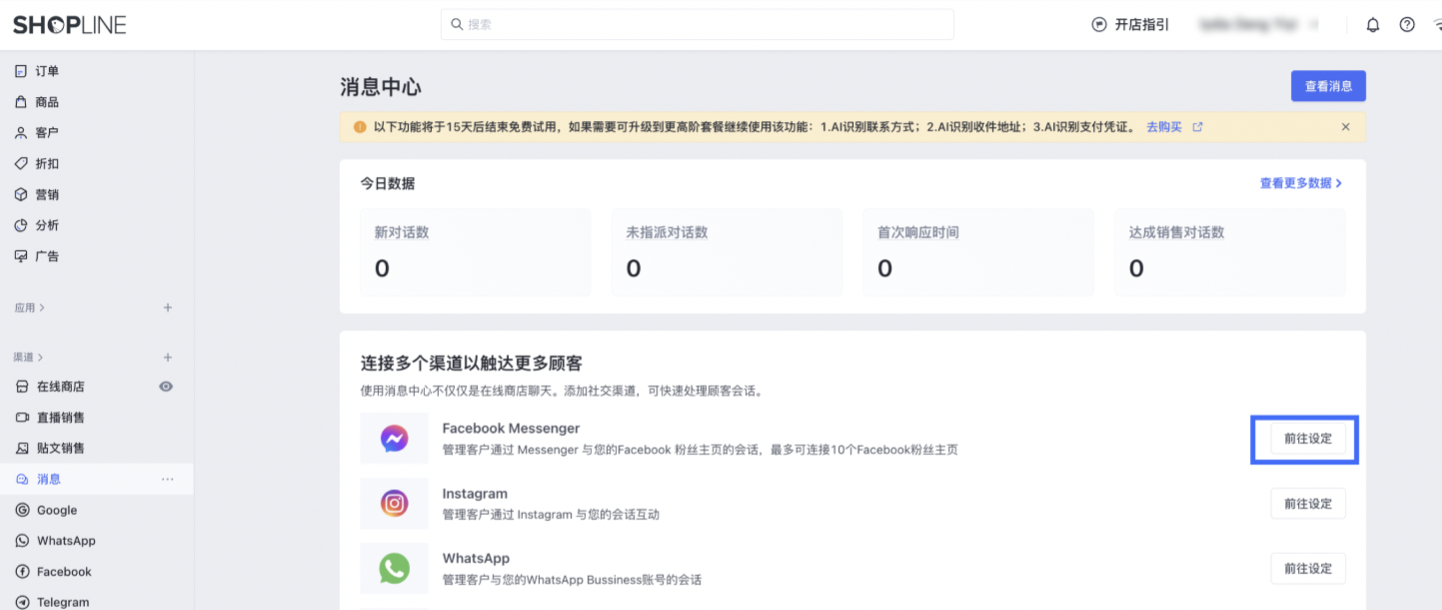
Task: Click the 今日数据 heading
Action: click(388, 183)
